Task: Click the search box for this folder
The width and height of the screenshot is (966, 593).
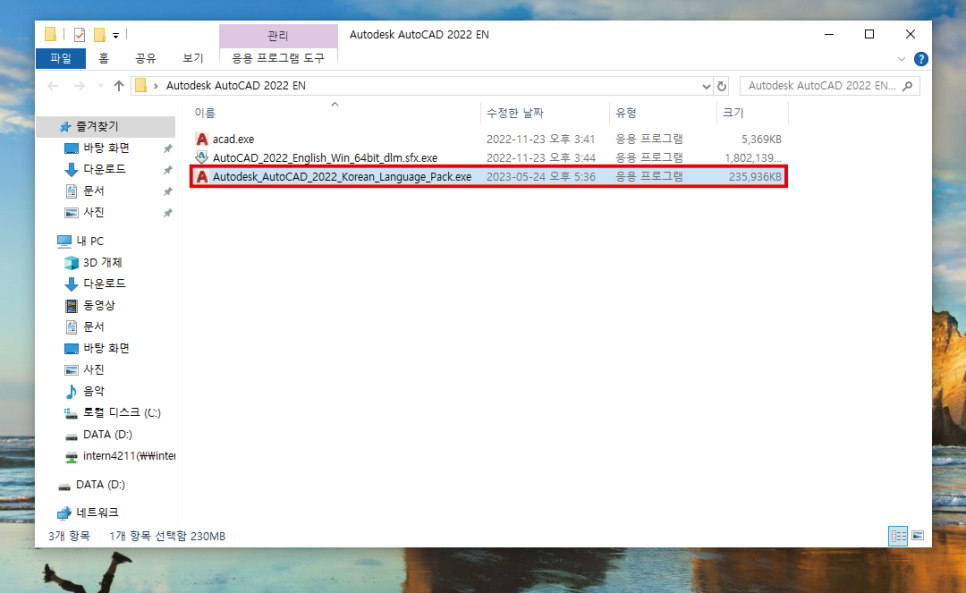Action: click(830, 86)
